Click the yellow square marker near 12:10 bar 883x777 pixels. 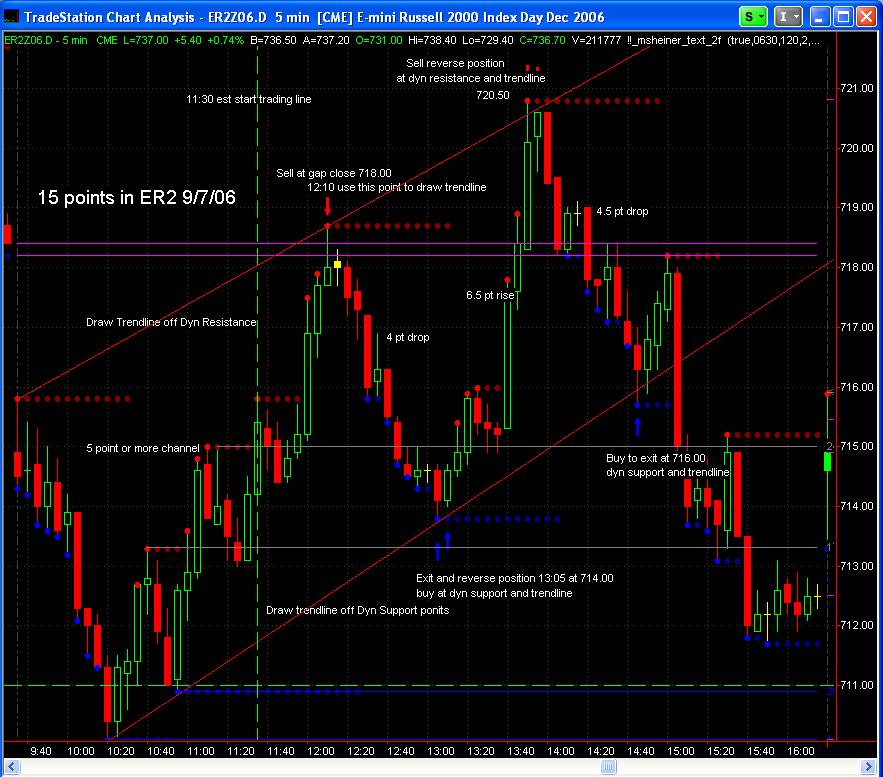pos(337,264)
